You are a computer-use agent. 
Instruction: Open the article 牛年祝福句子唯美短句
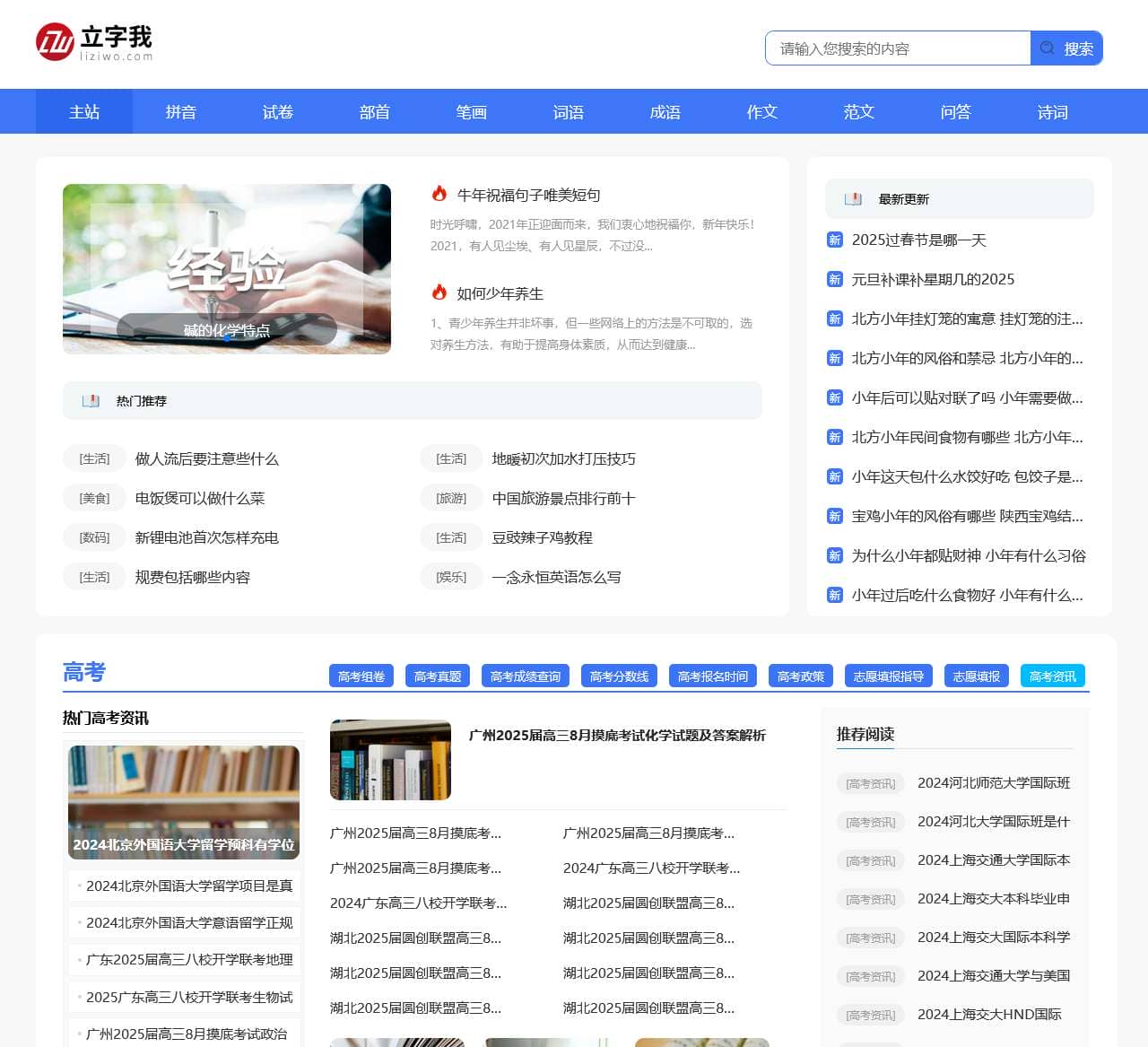coord(529,195)
